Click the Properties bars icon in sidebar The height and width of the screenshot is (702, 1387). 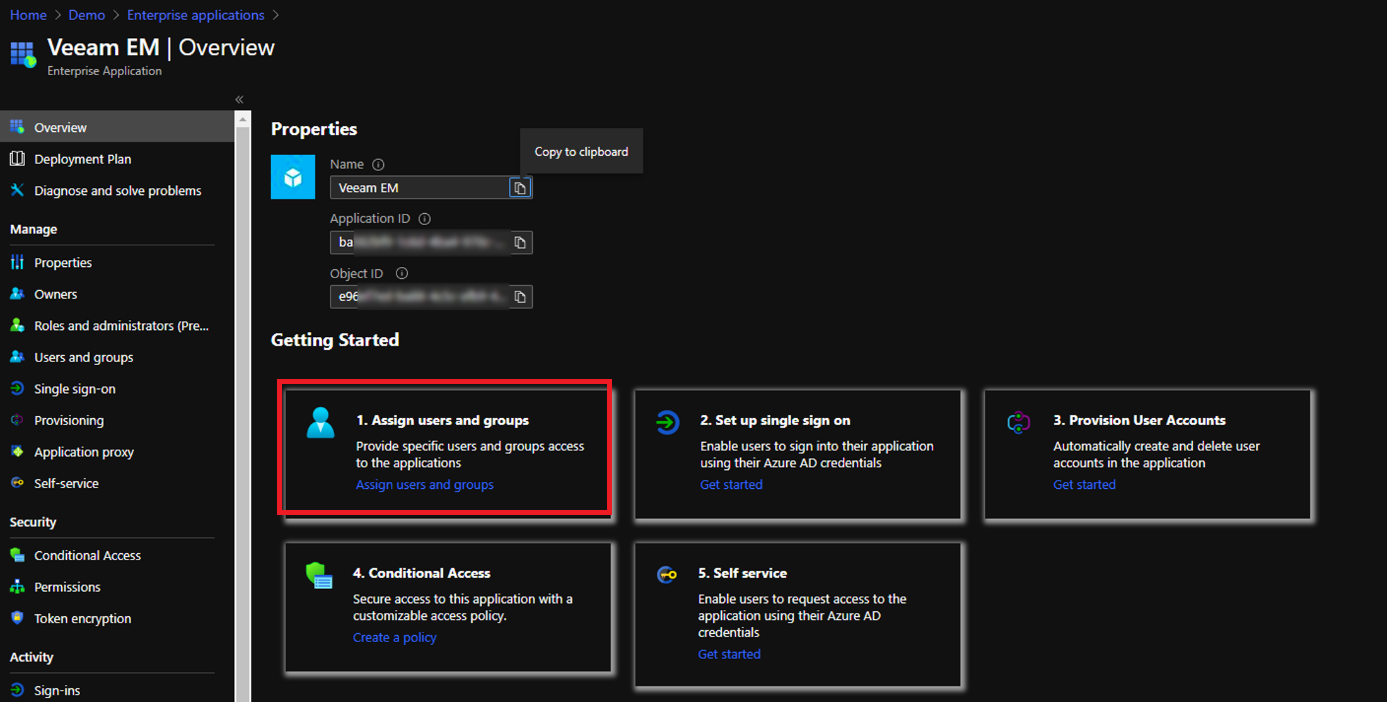(17, 262)
